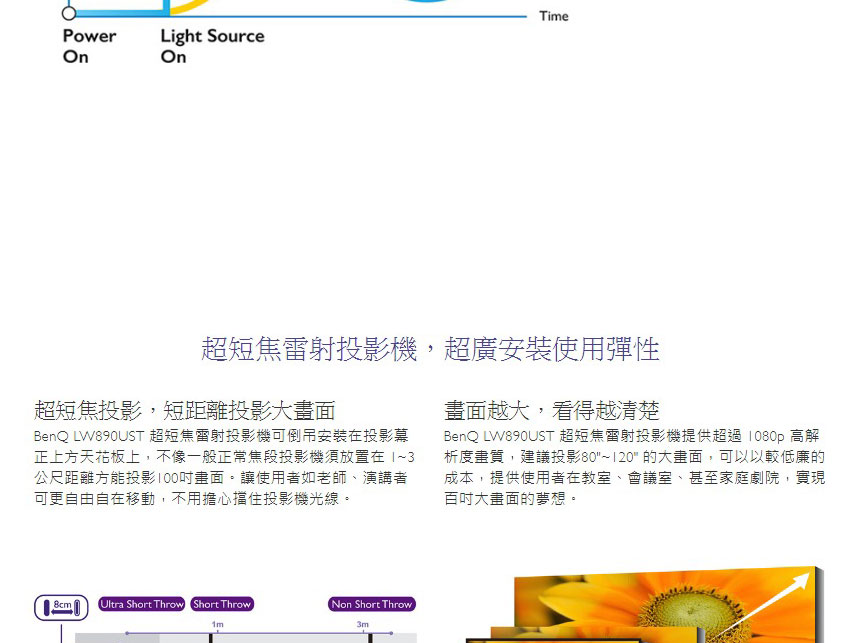
Task: Select the Non Short Throw label
Action: 372,604
